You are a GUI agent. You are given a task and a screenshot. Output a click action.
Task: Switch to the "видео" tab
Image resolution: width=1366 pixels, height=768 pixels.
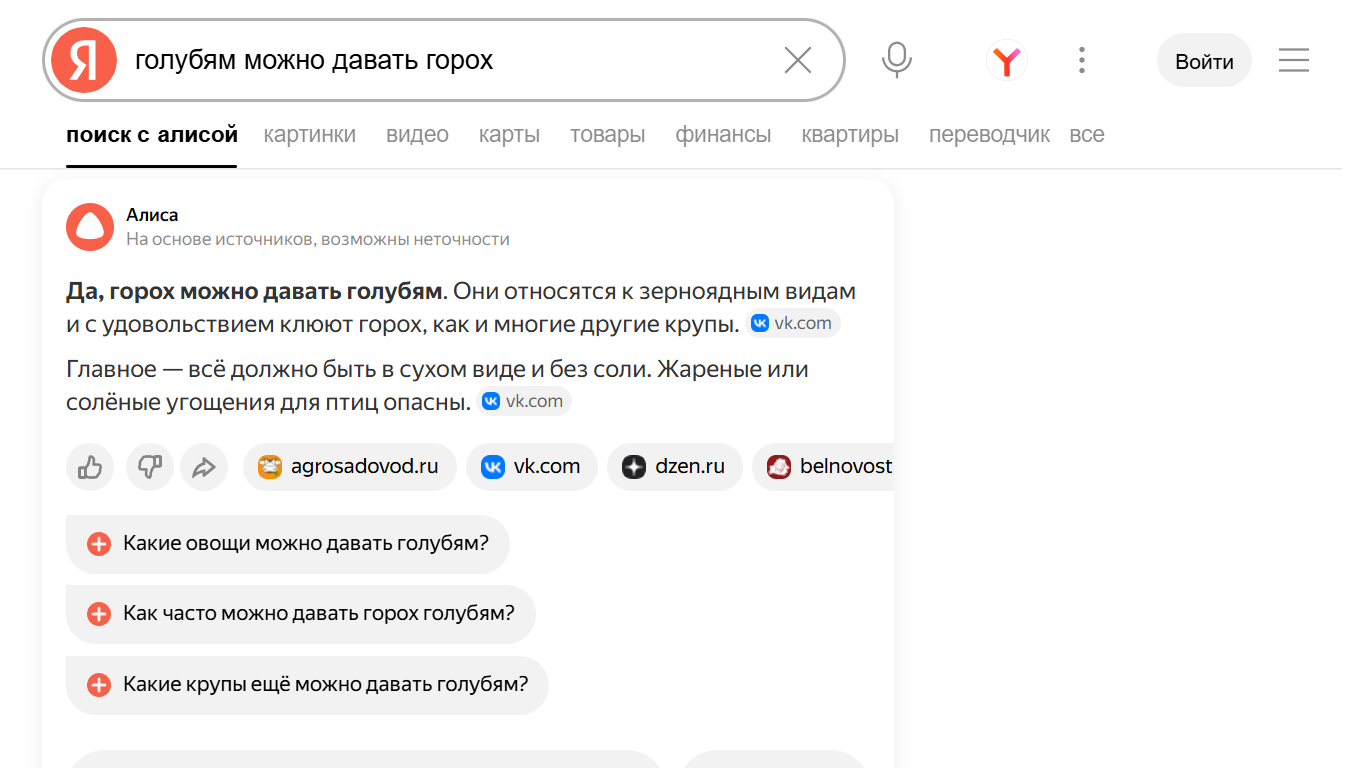[x=417, y=135]
